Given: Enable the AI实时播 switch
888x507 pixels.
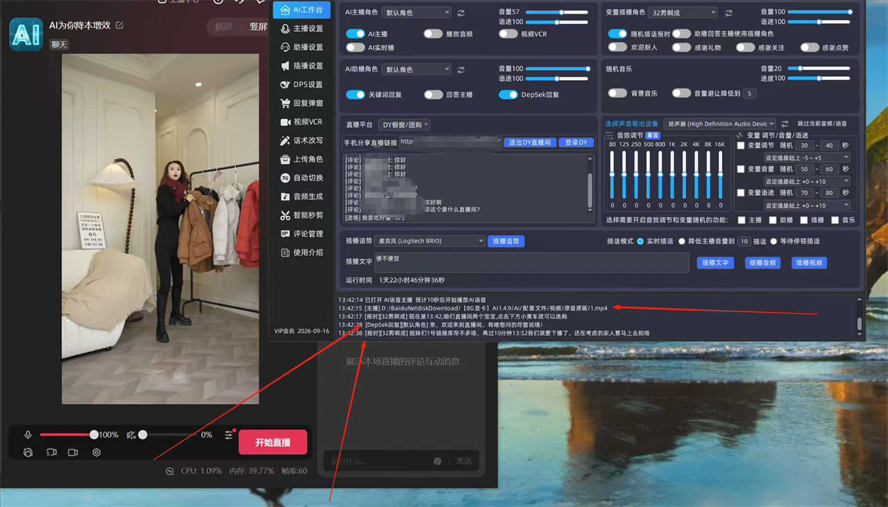Looking at the screenshot, I should coord(355,48).
